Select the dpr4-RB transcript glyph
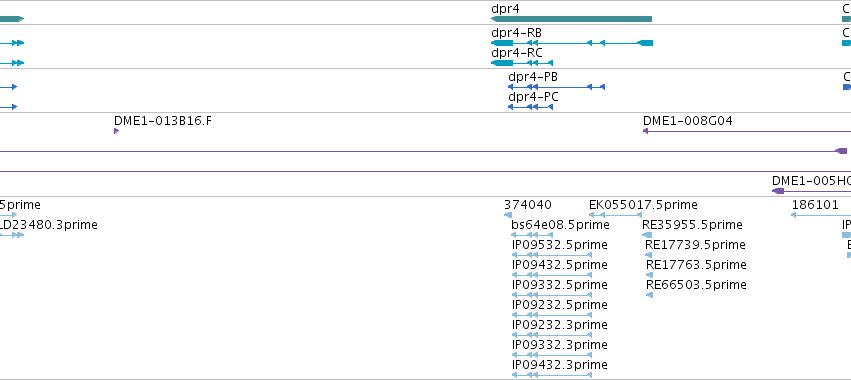Image resolution: width=851 pixels, height=380 pixels. click(x=572, y=43)
